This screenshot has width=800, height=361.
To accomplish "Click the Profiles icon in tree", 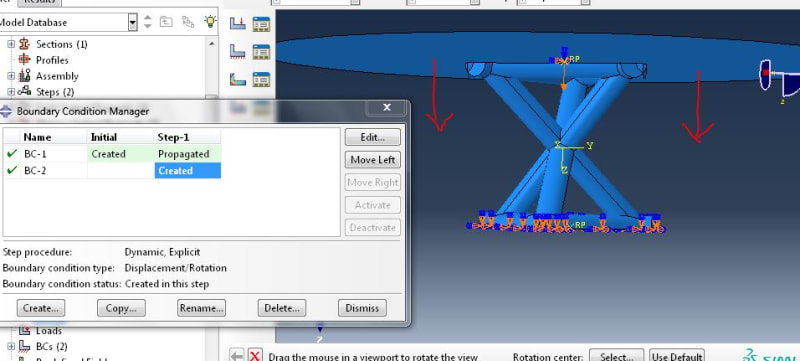I will point(24,60).
